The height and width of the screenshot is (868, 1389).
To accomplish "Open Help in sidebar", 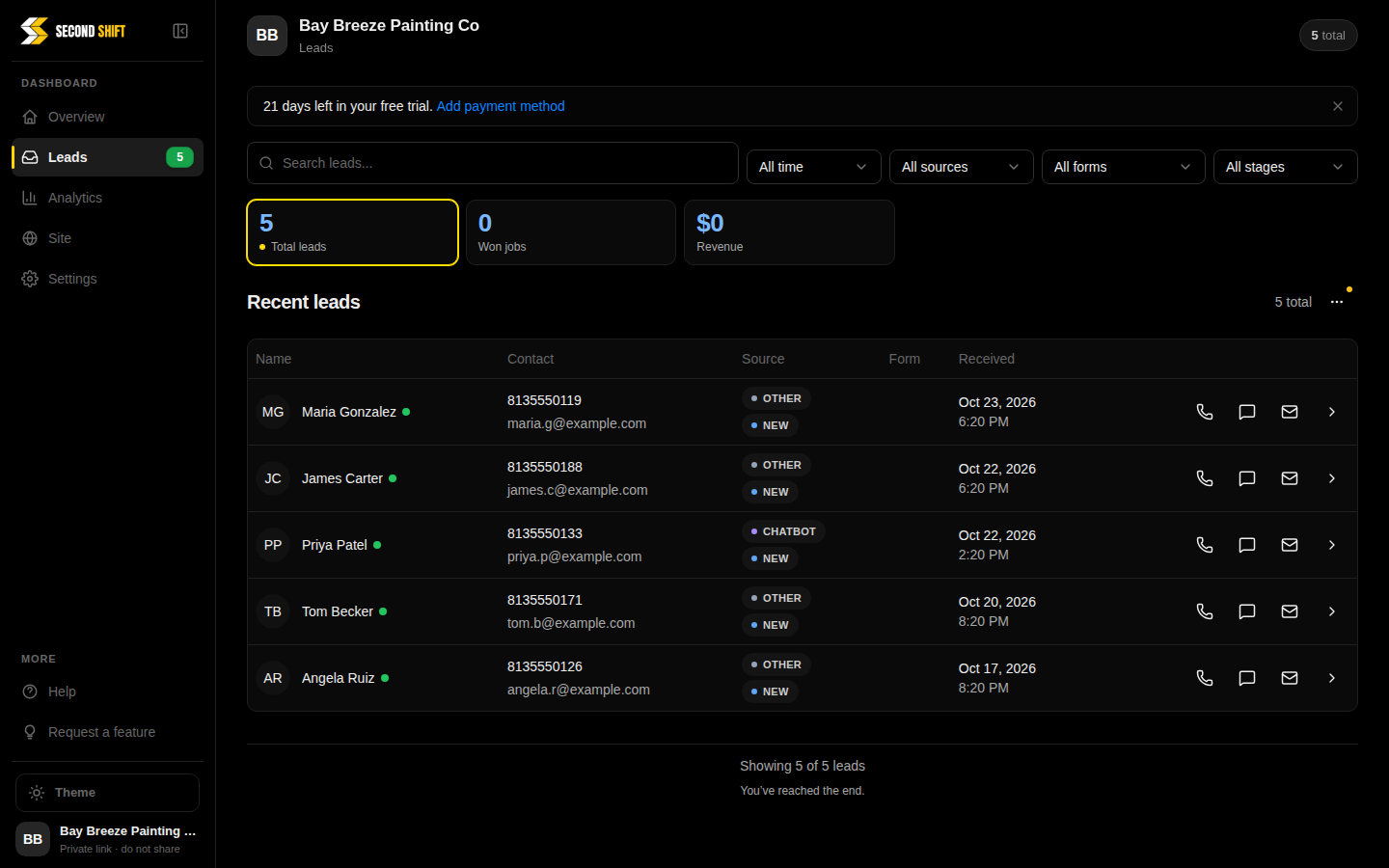I will click(x=107, y=692).
